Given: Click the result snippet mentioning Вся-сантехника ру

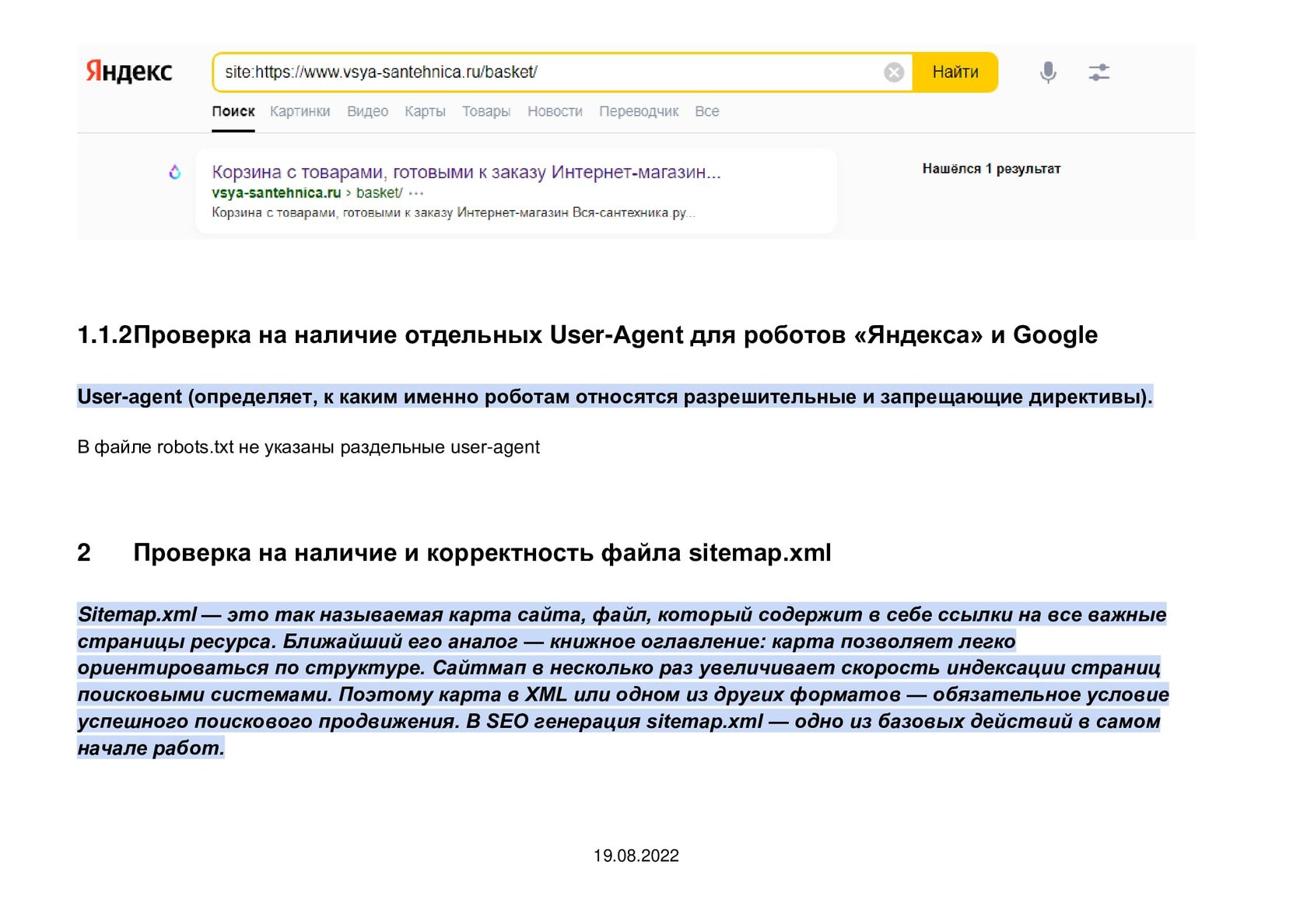Looking at the screenshot, I should click(453, 212).
